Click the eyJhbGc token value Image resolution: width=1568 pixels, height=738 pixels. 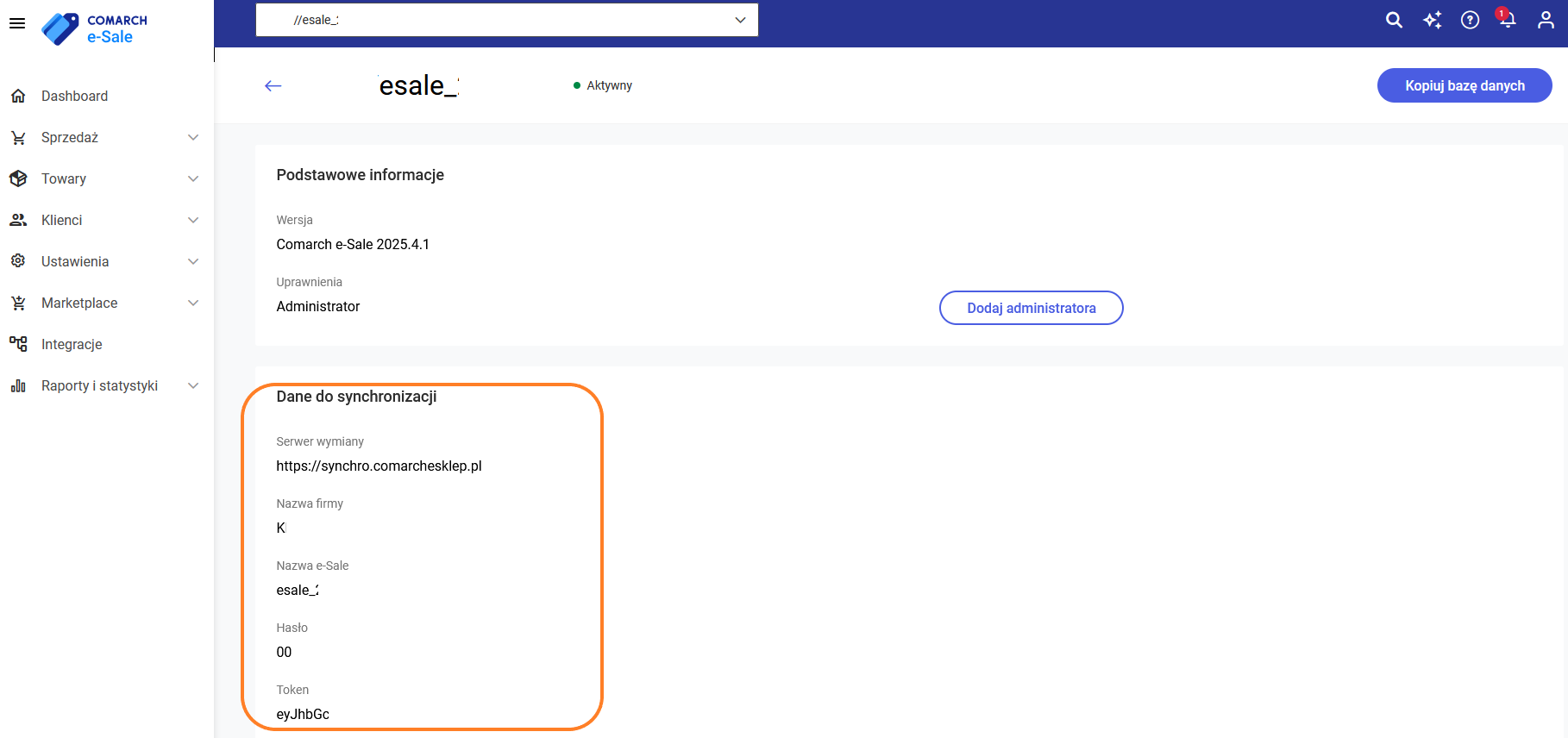click(x=303, y=714)
